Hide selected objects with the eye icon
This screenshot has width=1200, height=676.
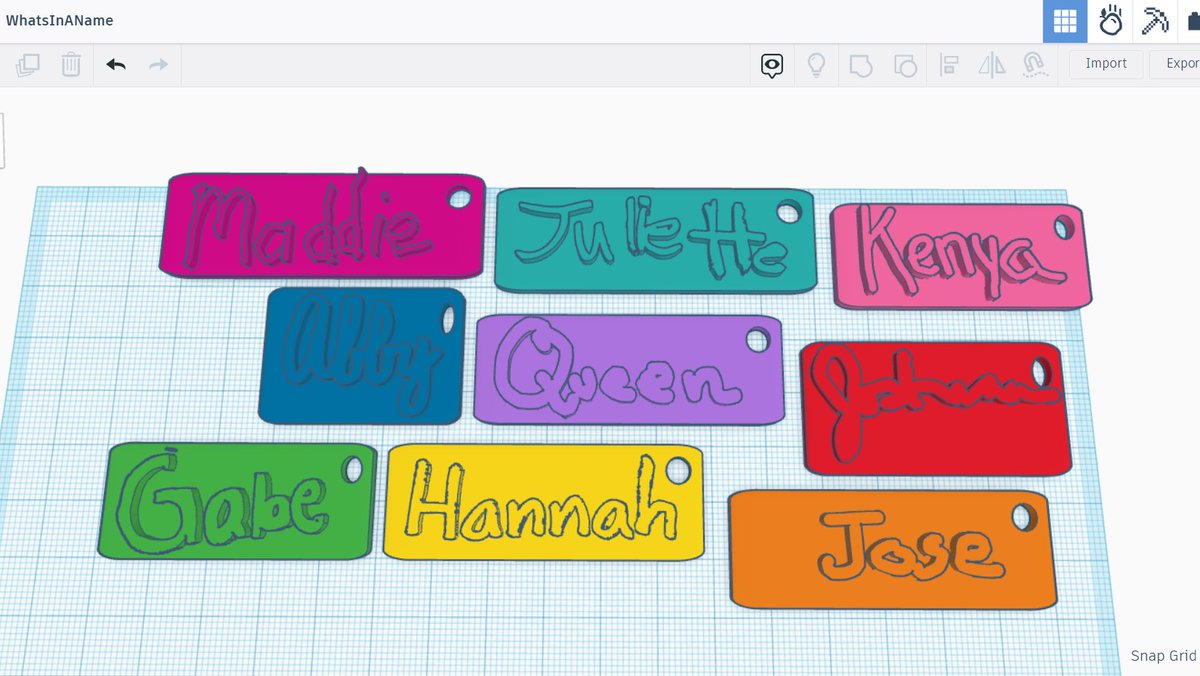[x=771, y=64]
